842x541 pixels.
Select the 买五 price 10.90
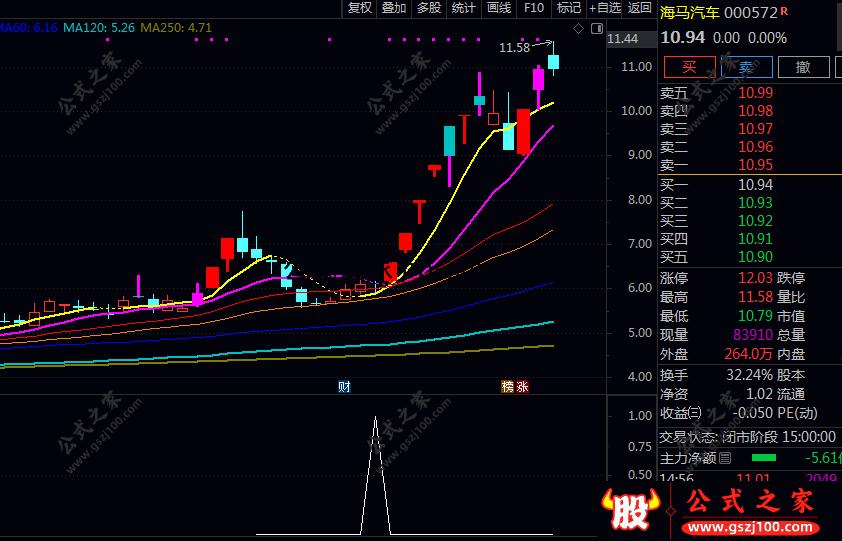(x=756, y=257)
